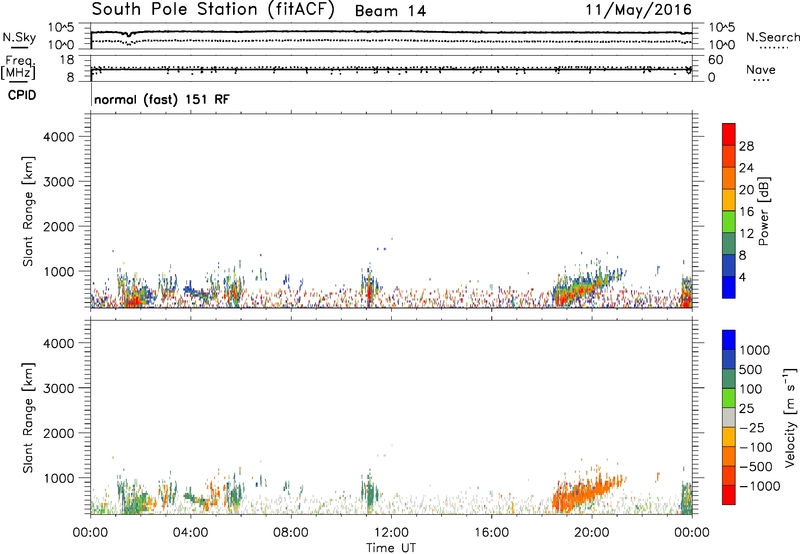Image resolution: width=800 pixels, height=554 pixels.
Task: Select the text "normal (fast) 151 RF"
Action: tap(162, 99)
